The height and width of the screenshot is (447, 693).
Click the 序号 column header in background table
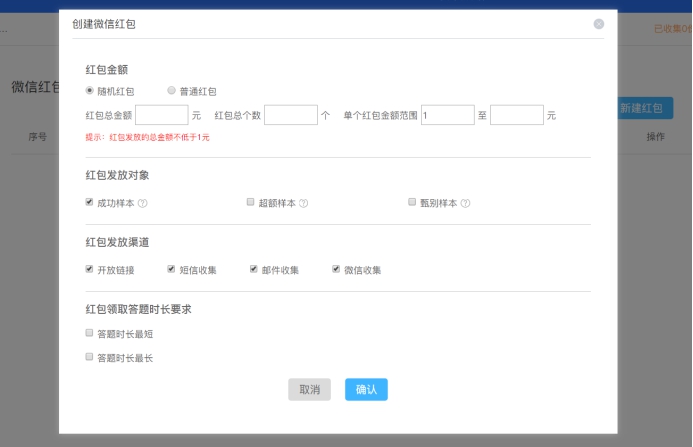pos(38,137)
